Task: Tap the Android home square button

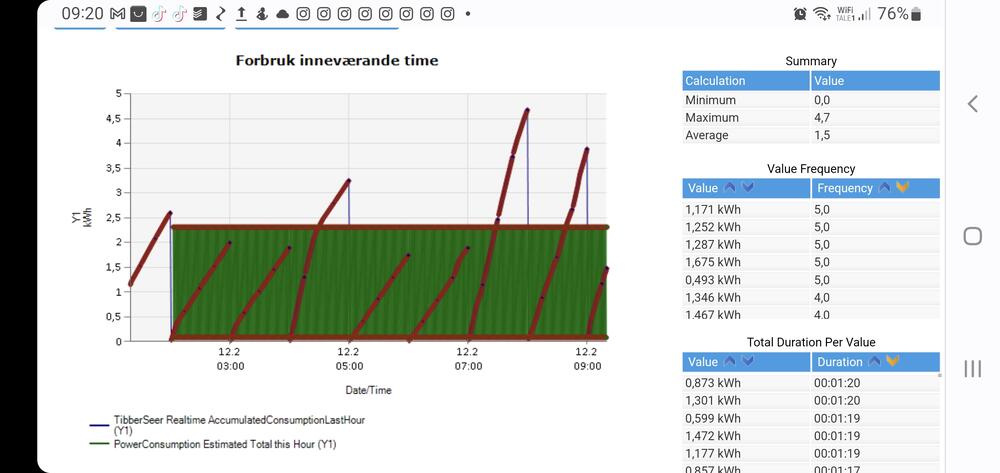Action: tap(973, 236)
